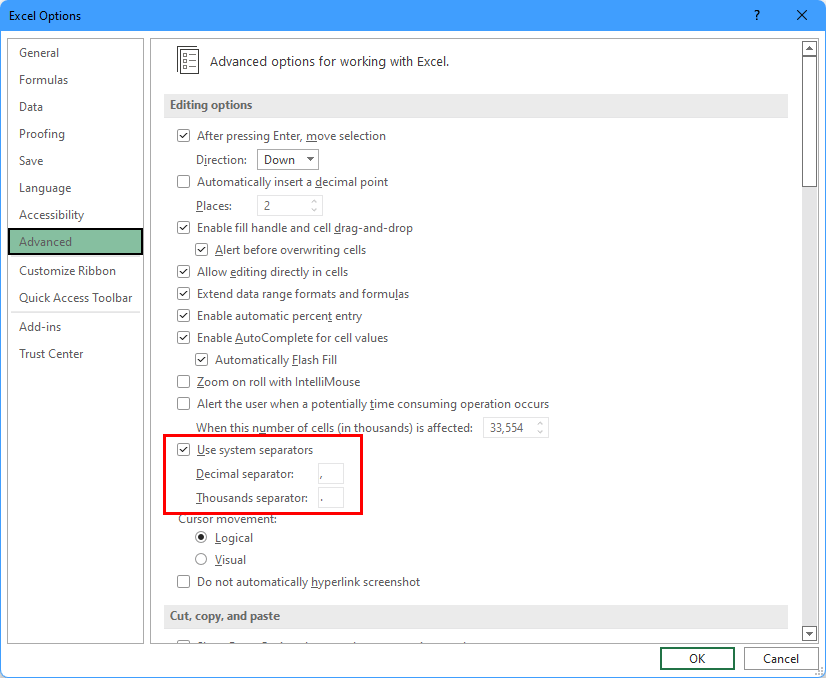The height and width of the screenshot is (678, 826).
Task: Click the Advanced options list icon
Action: click(188, 60)
